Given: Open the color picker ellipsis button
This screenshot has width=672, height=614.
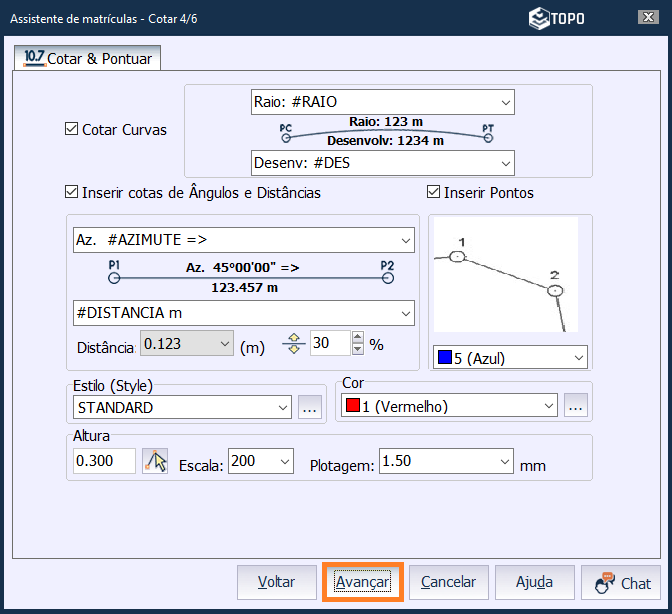Looking at the screenshot, I should pos(575,406).
